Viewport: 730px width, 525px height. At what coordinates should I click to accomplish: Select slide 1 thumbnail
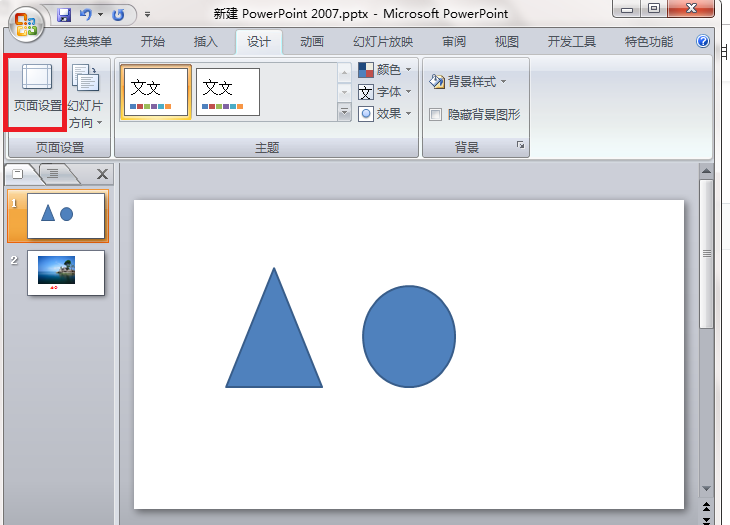point(66,216)
